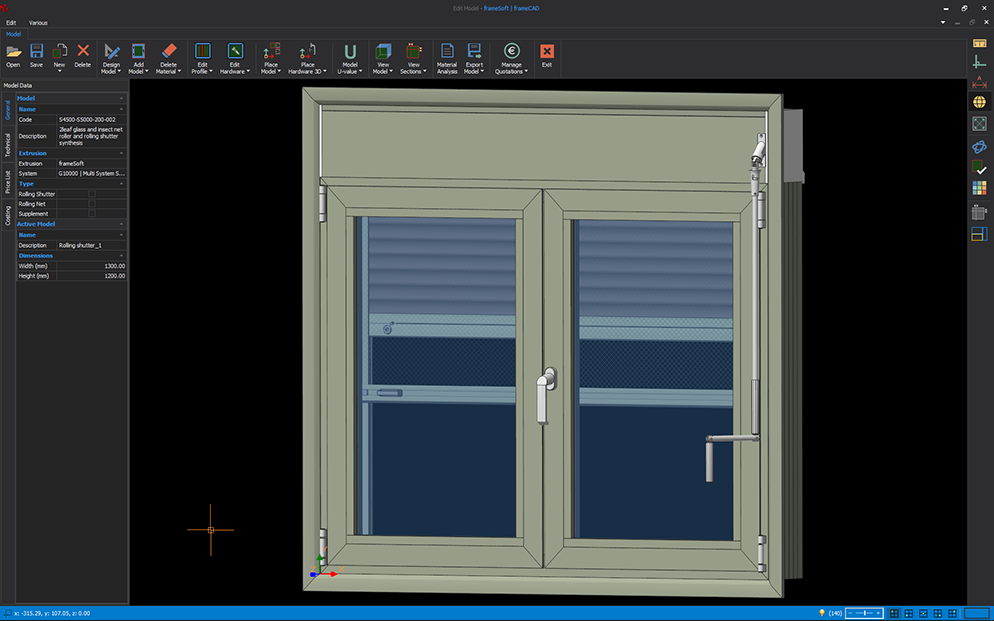
Task: Open a model with the Open icon
Action: coord(13,56)
